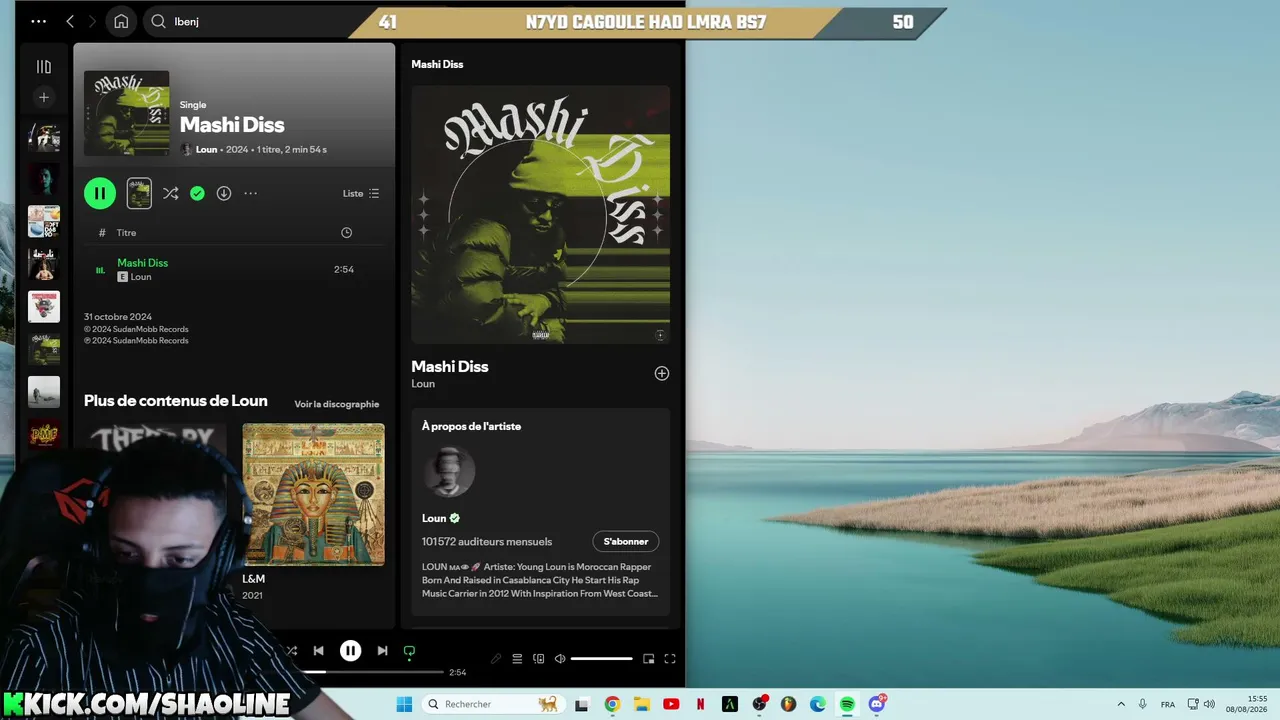Click the L&M album title
The image size is (1280, 720).
click(253, 579)
